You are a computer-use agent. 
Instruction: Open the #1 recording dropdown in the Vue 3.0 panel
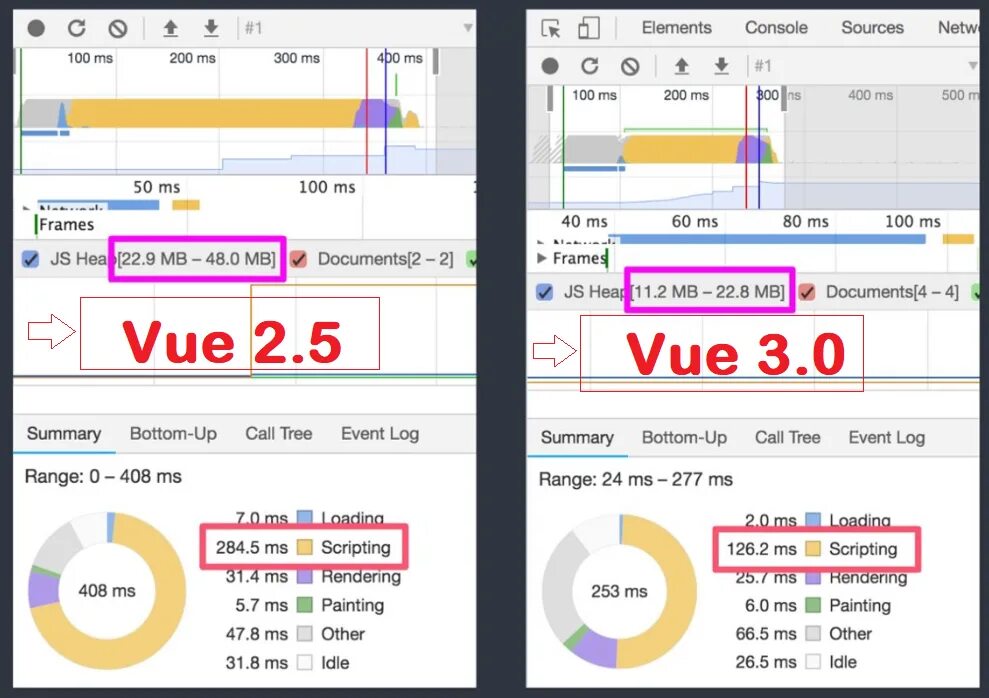pyautogui.click(x=972, y=66)
